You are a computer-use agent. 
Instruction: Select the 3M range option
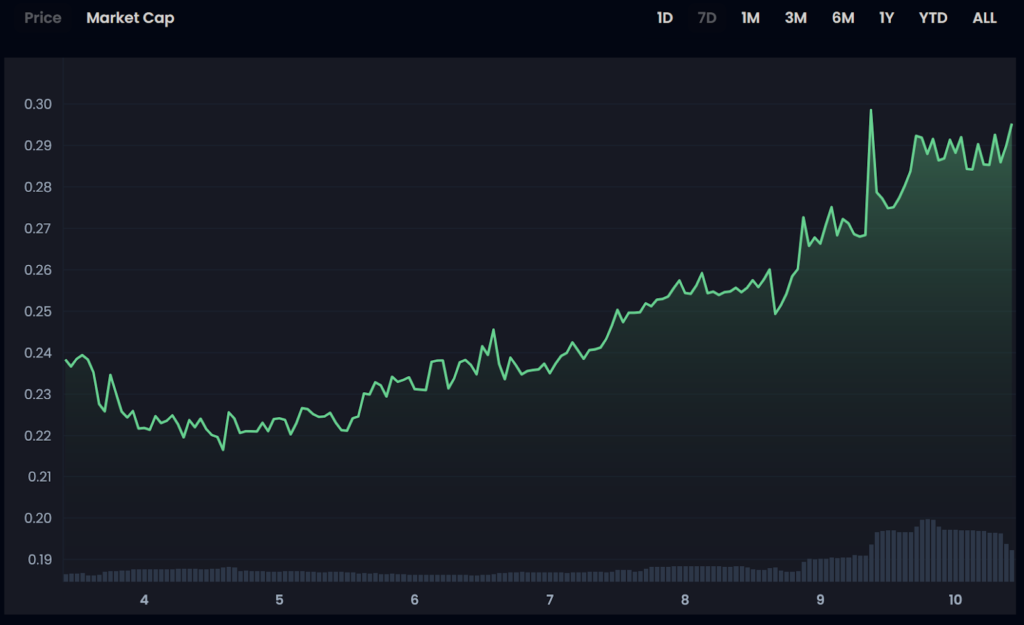(795, 18)
